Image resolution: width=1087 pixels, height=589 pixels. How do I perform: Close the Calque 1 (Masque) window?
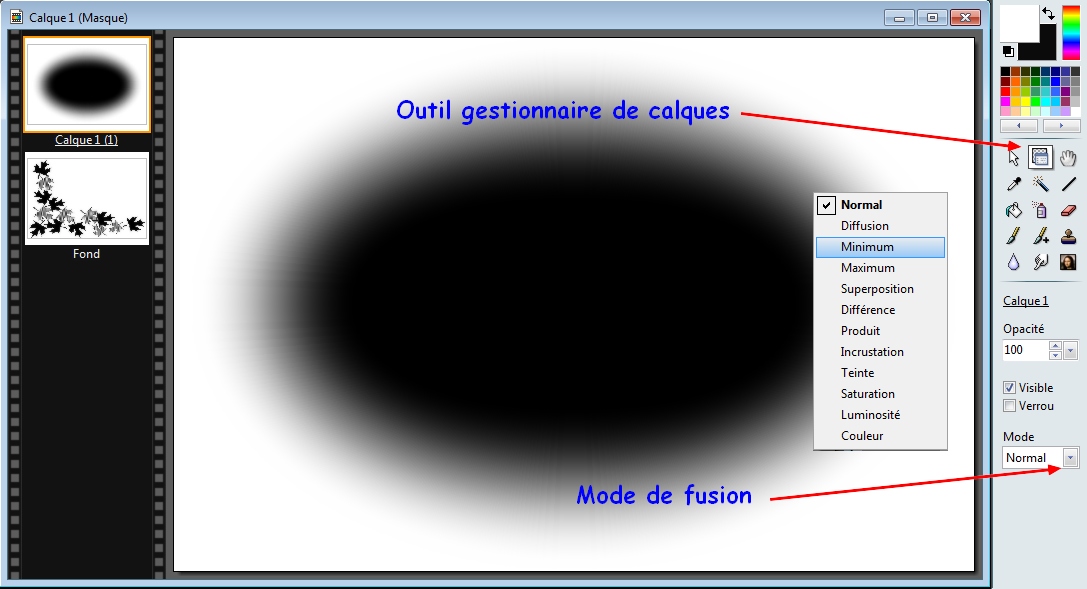tap(965, 18)
